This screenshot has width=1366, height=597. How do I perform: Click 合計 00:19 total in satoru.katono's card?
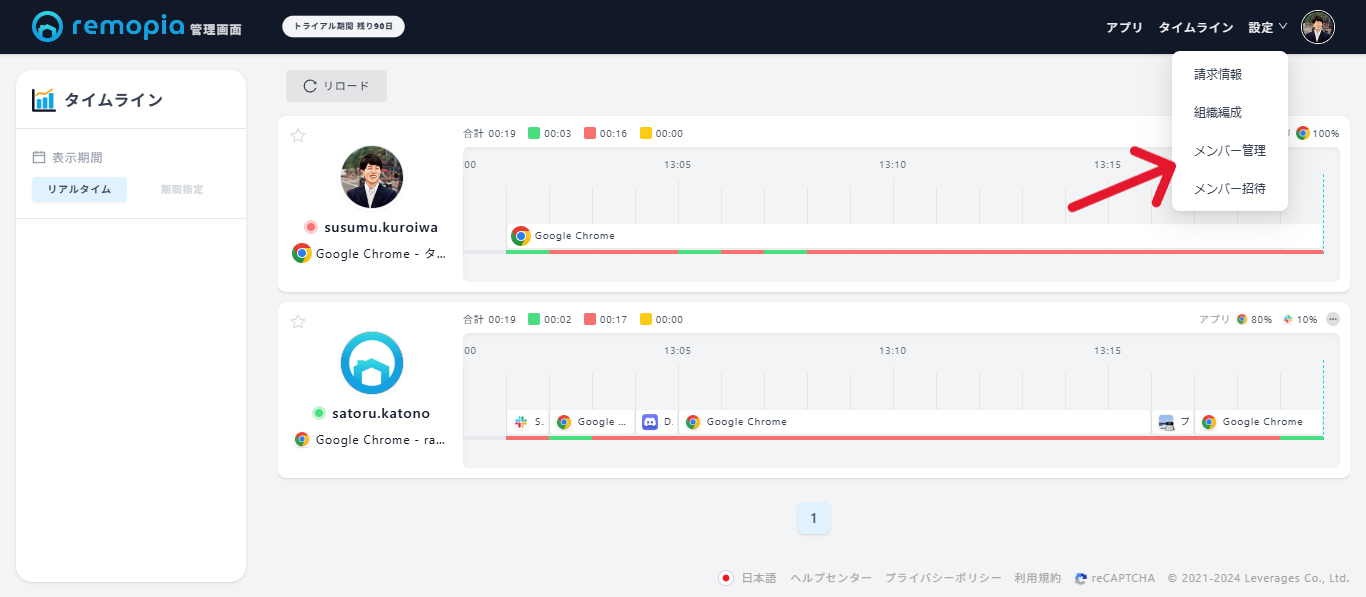[x=489, y=319]
